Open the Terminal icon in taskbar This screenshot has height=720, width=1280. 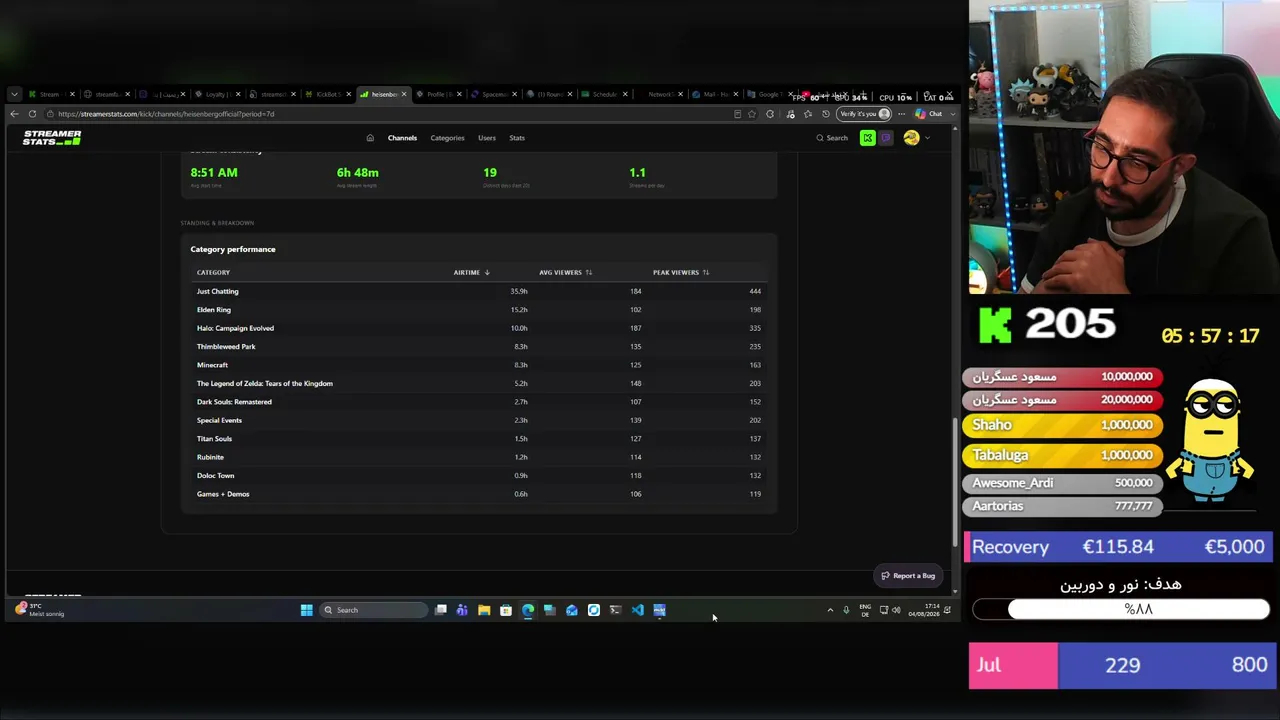tap(615, 610)
